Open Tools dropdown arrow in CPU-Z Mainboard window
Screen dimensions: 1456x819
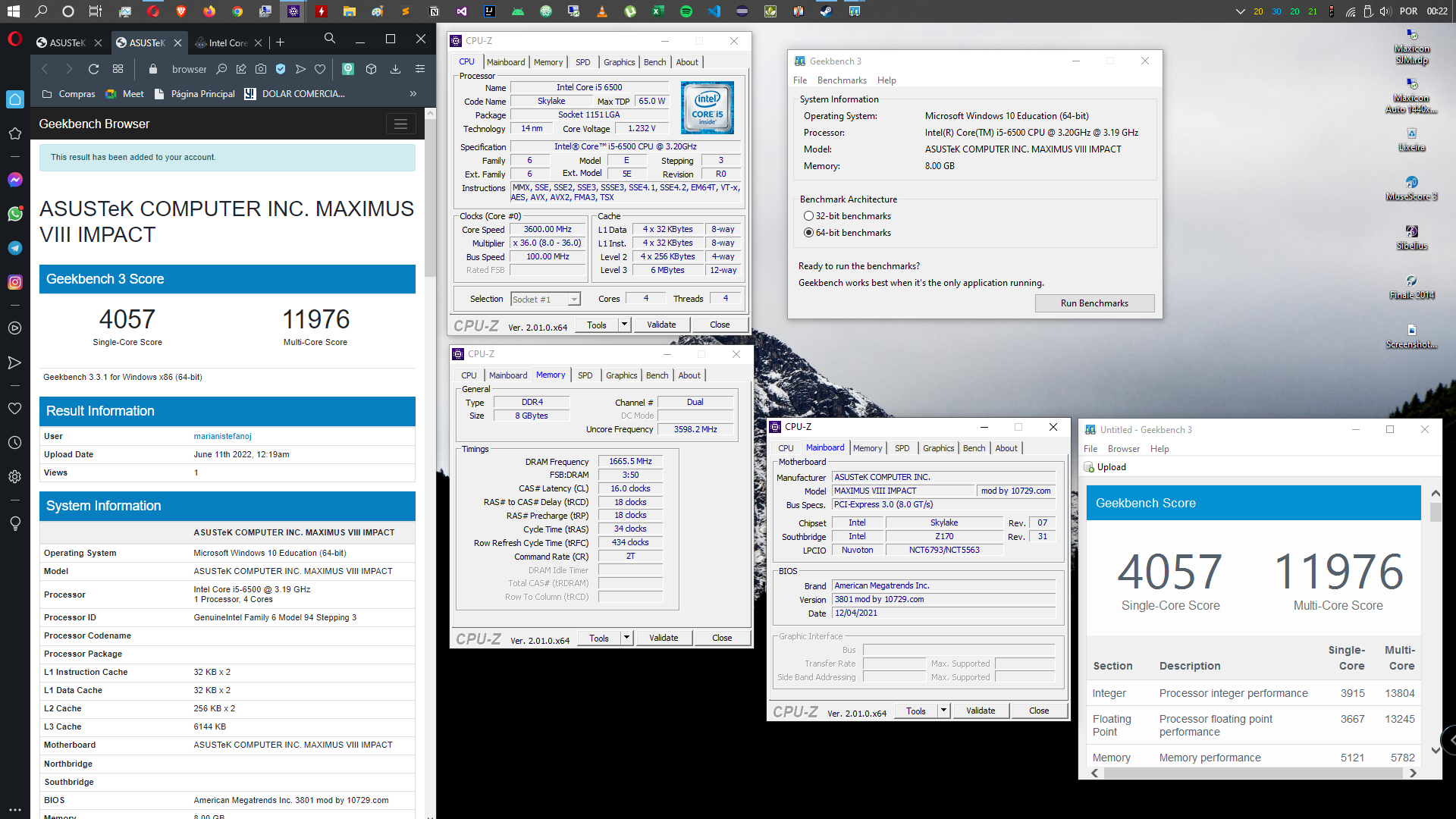point(943,711)
